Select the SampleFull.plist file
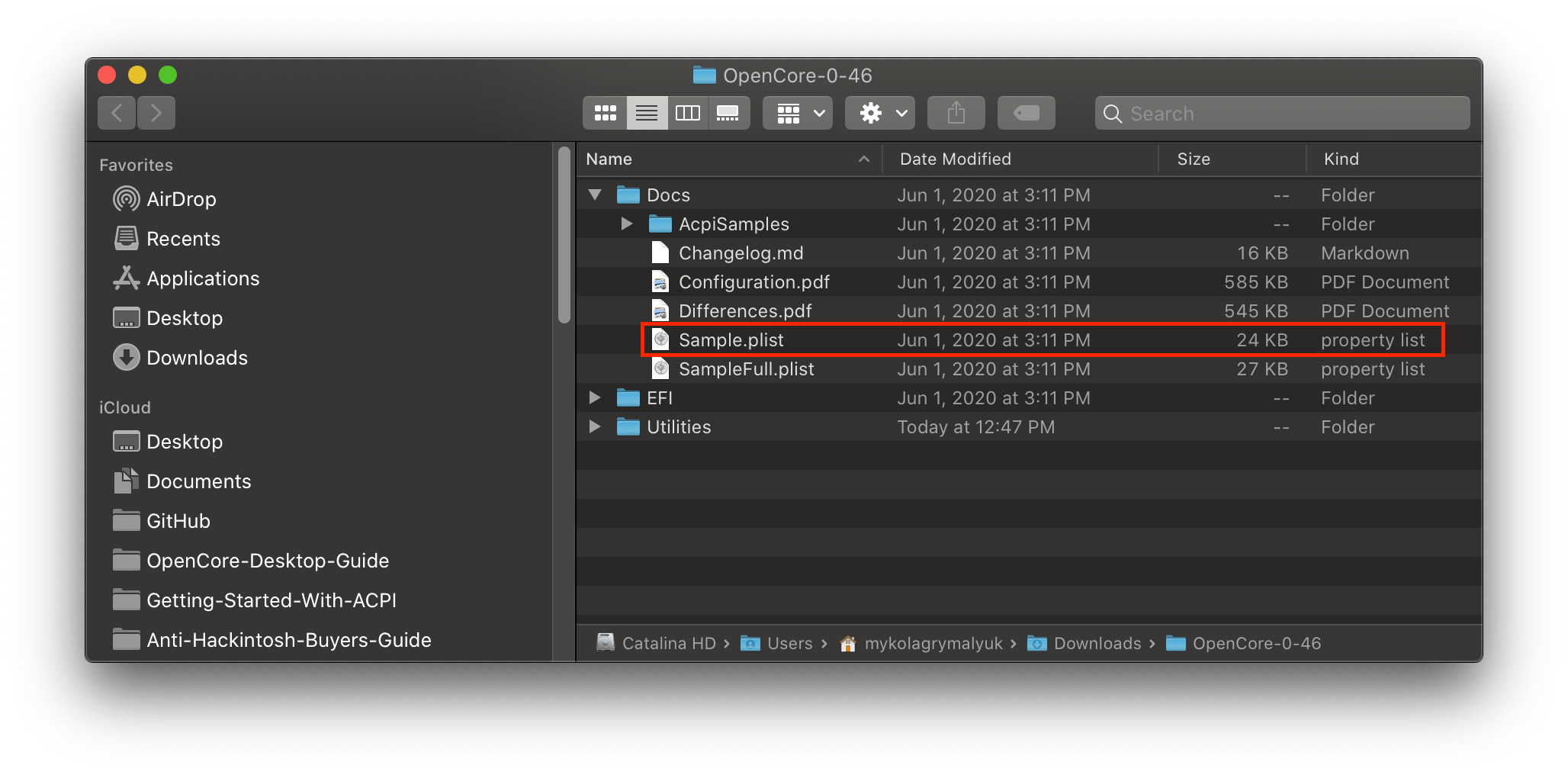 click(x=1029, y=368)
